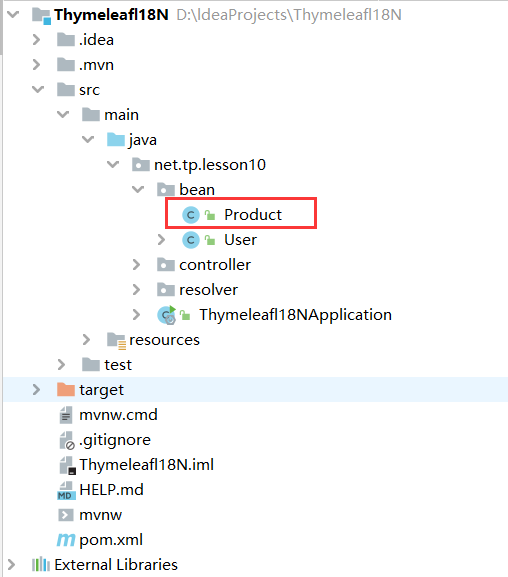
Task: Click the External Libraries icon
Action: (40, 564)
